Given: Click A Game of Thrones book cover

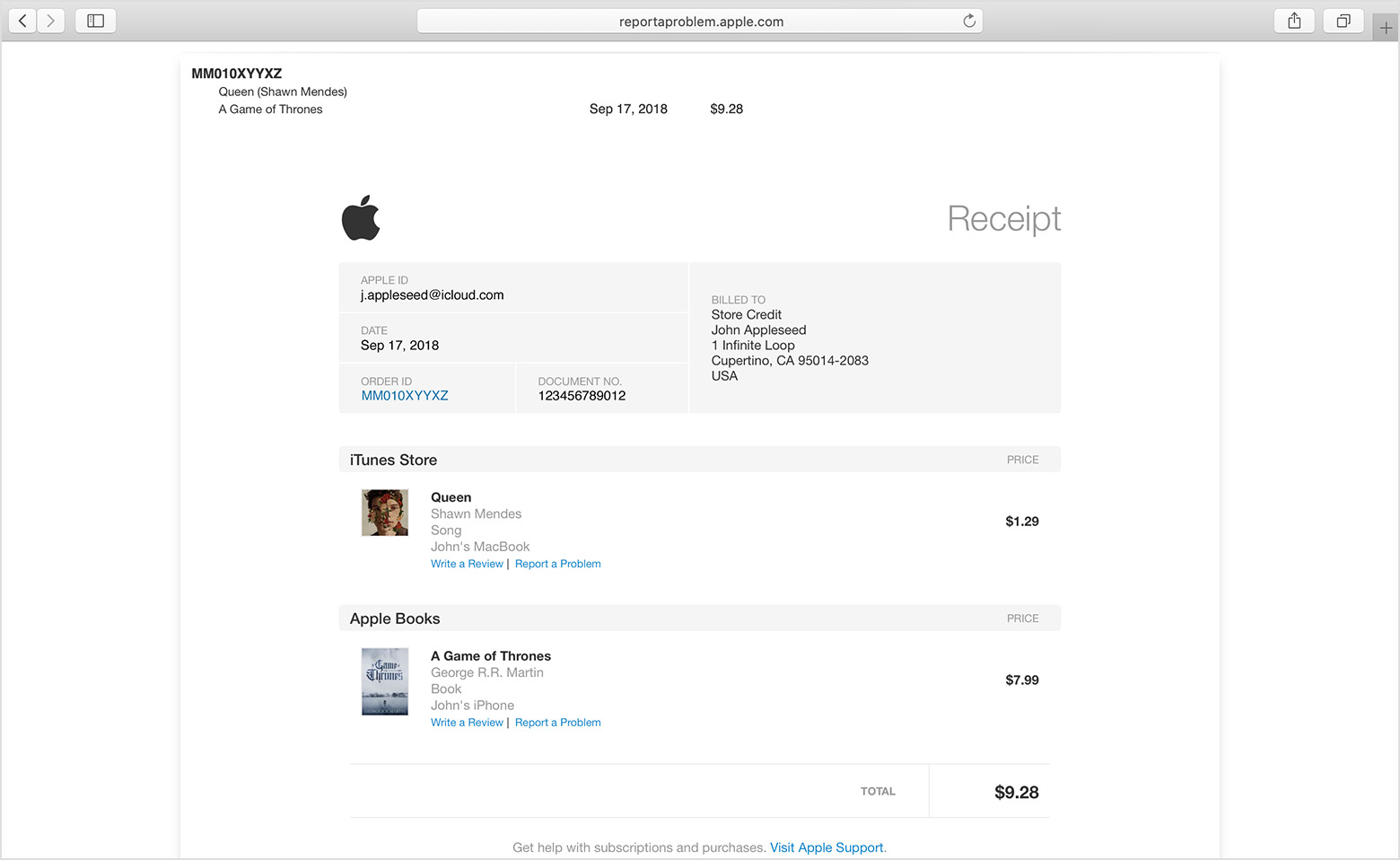Looking at the screenshot, I should point(385,681).
